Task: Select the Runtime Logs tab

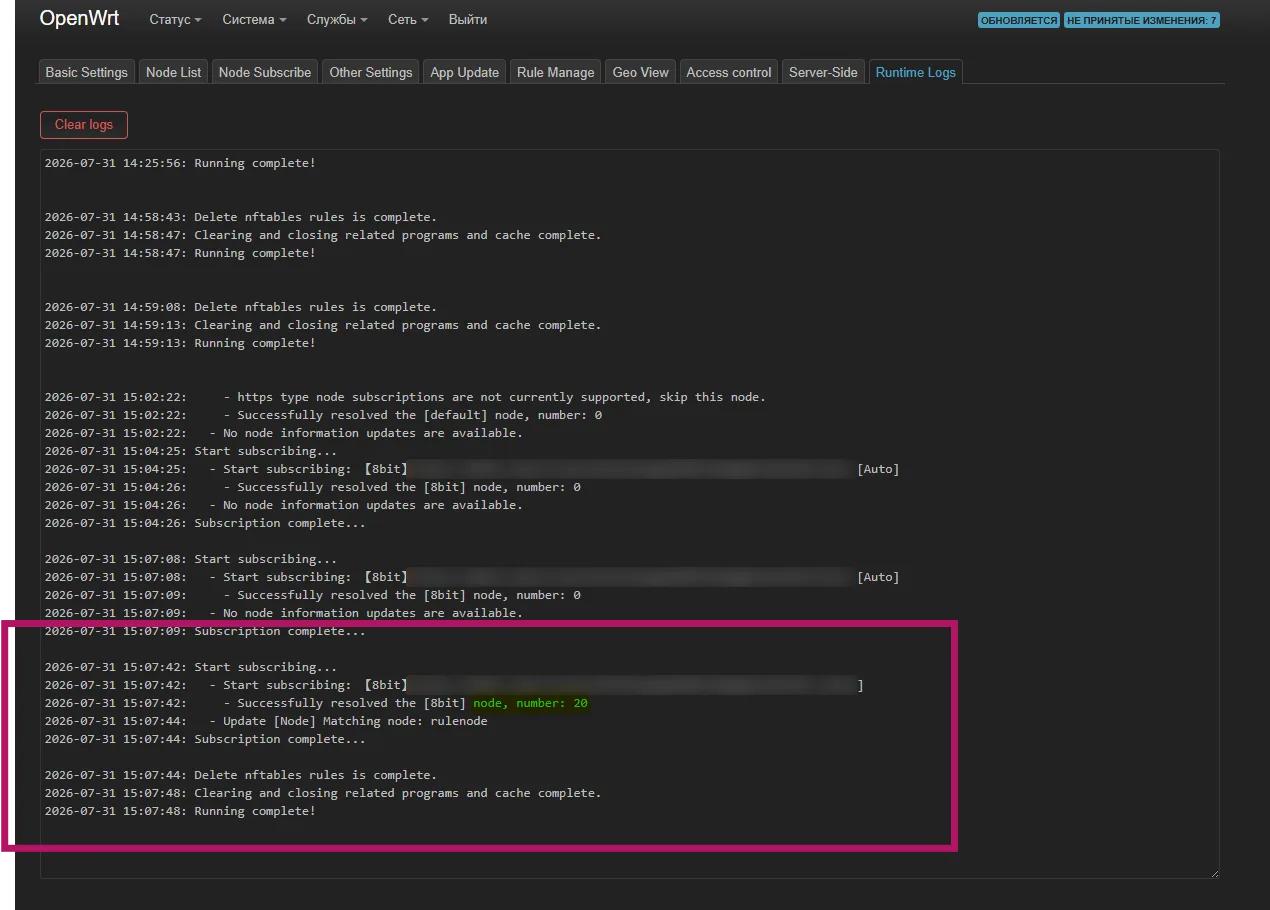Action: point(916,72)
